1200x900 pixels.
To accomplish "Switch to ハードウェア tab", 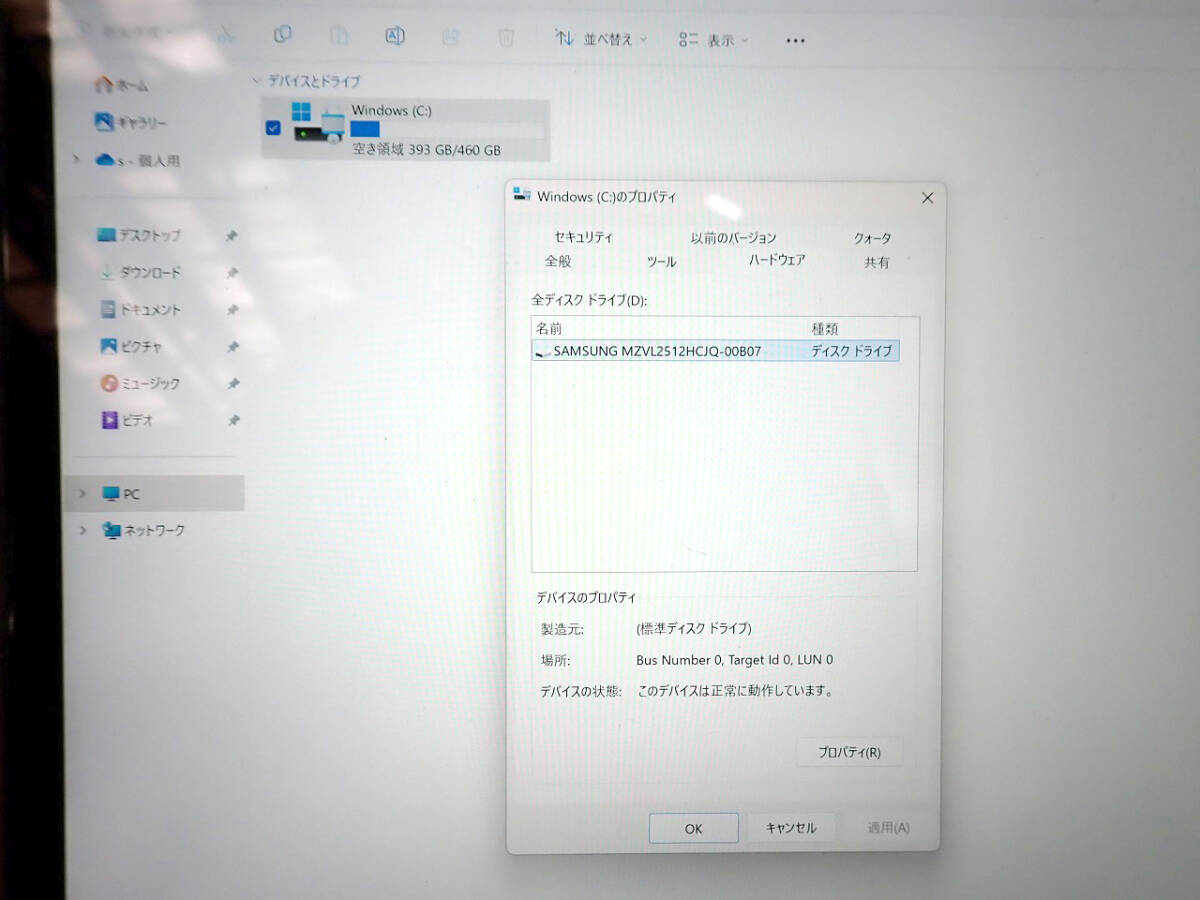I will point(777,260).
